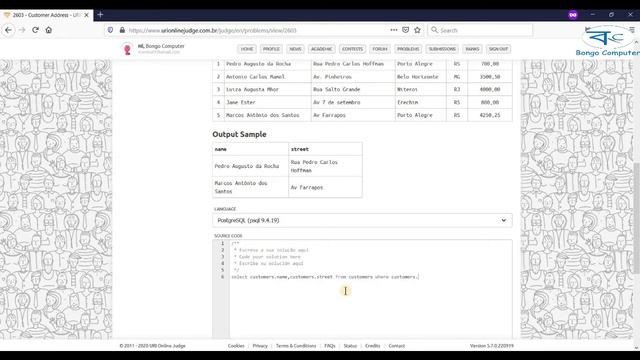Open a new browser tab plus button
640x360 pixels.
click(100, 15)
